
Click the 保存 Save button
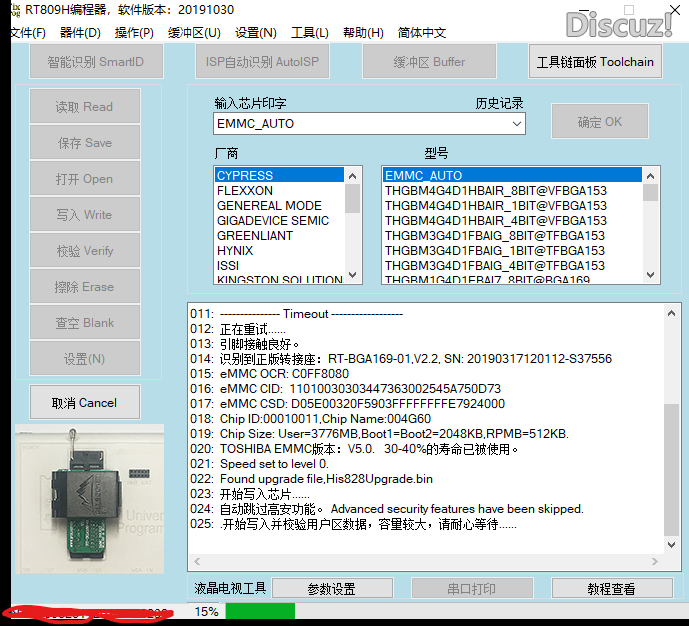point(85,143)
